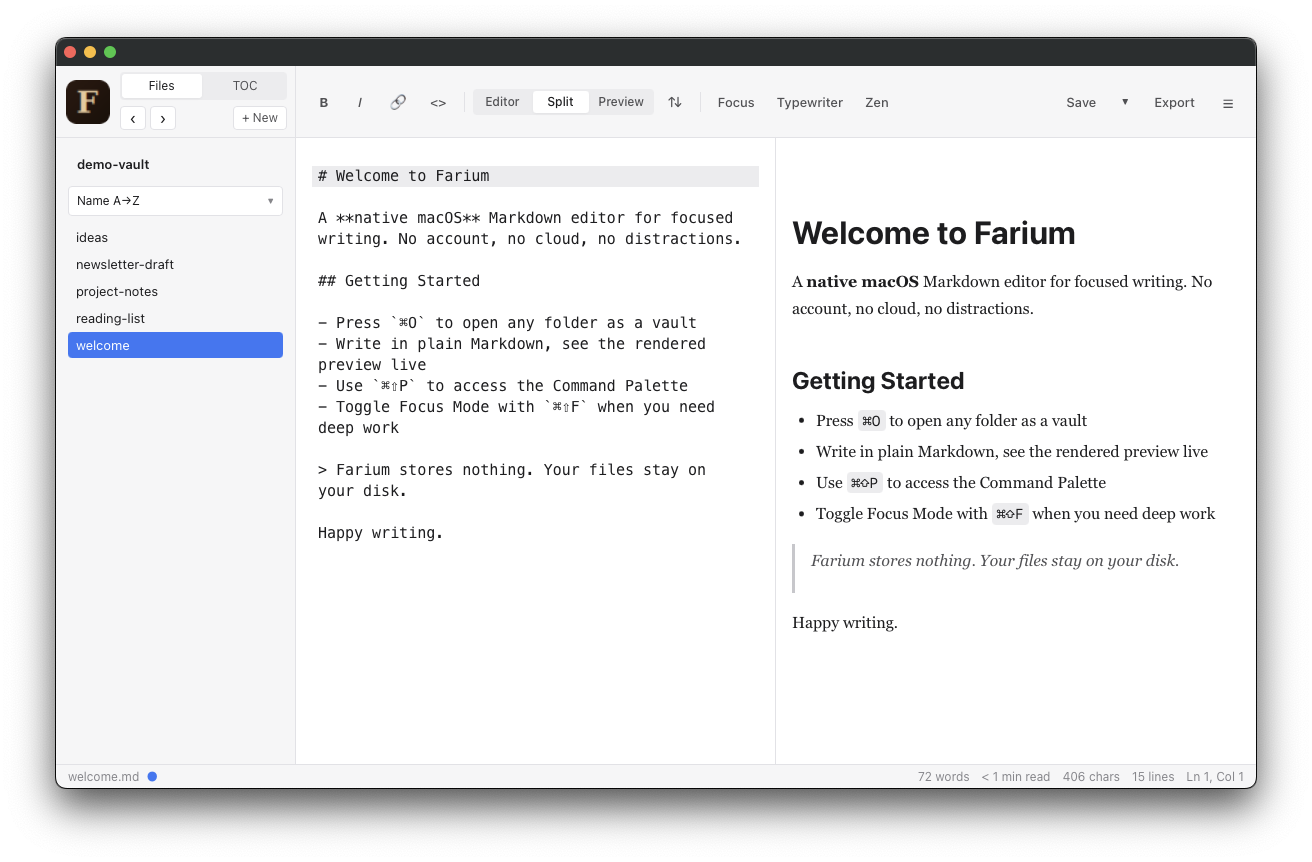This screenshot has width=1312, height=862.
Task: Click the + New button
Action: pos(260,118)
